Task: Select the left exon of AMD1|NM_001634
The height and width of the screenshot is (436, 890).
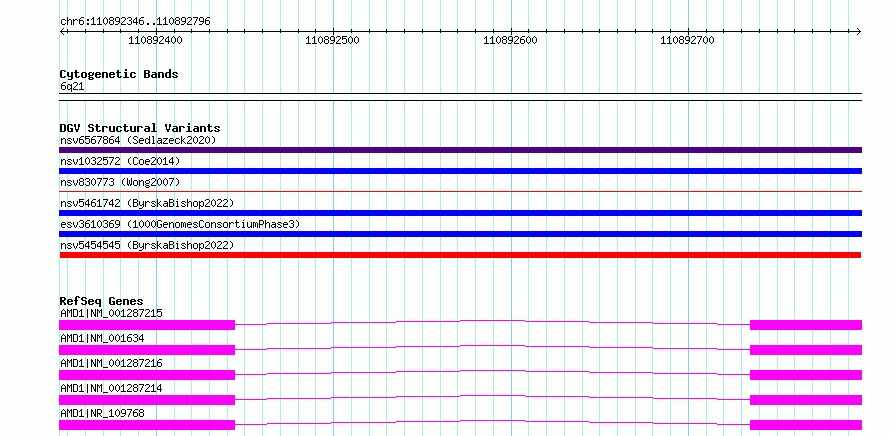Action: [147, 350]
